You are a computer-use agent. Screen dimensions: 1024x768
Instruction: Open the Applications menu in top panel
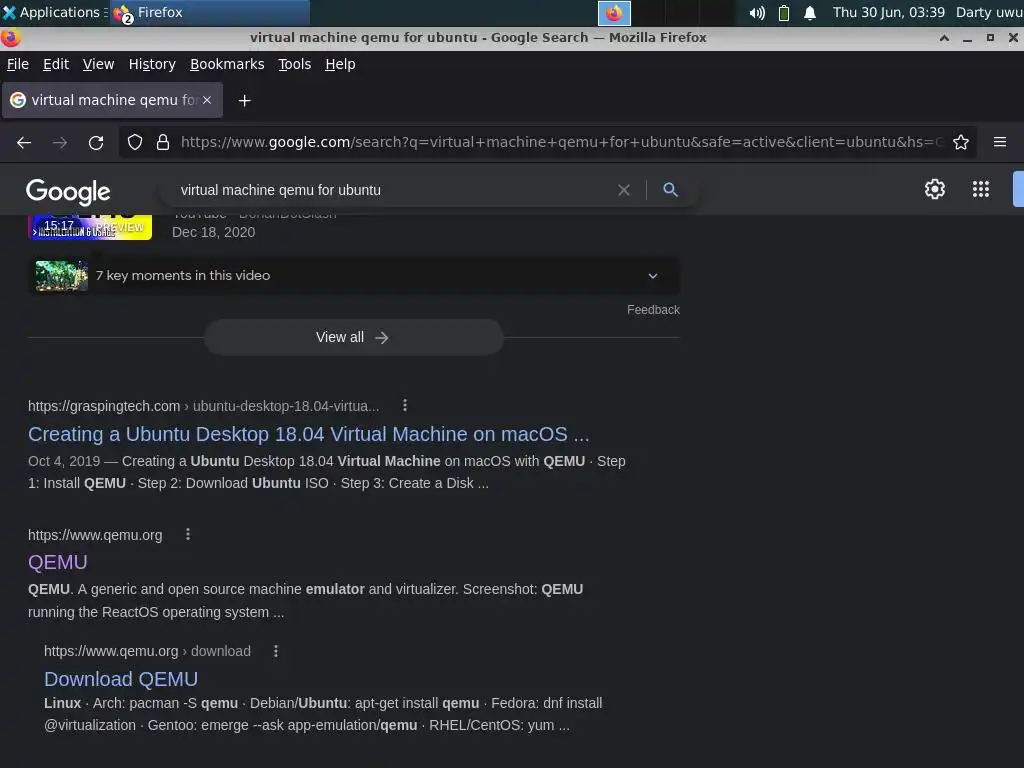[x=54, y=12]
